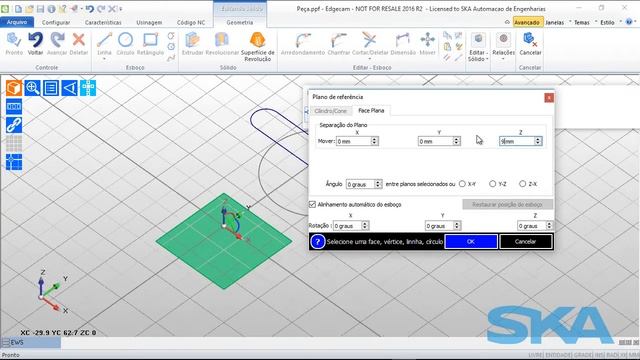
Task: Click the blue help question mark in dialog
Action: pos(318,242)
